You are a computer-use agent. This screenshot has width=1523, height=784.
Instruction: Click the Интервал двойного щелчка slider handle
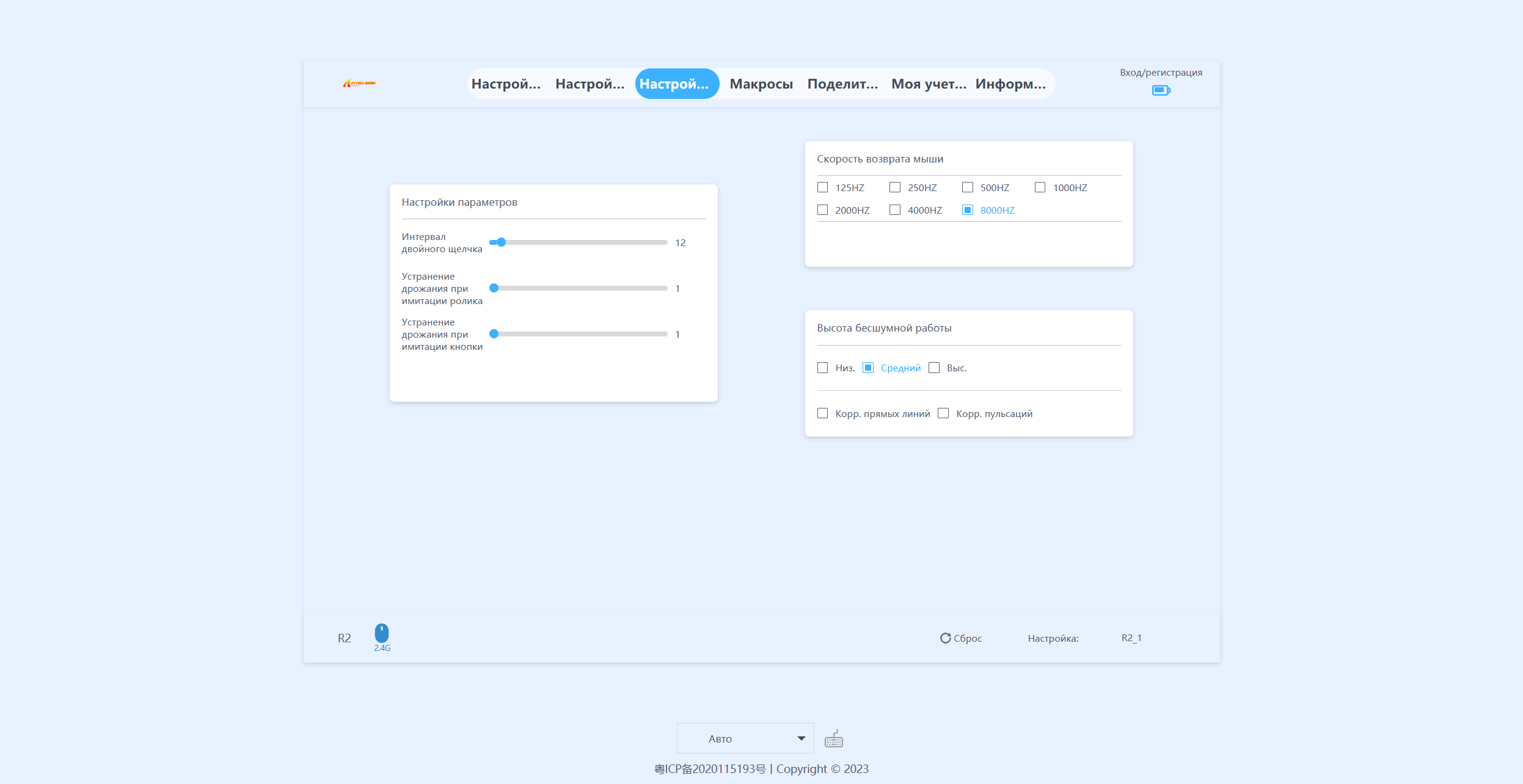point(501,242)
